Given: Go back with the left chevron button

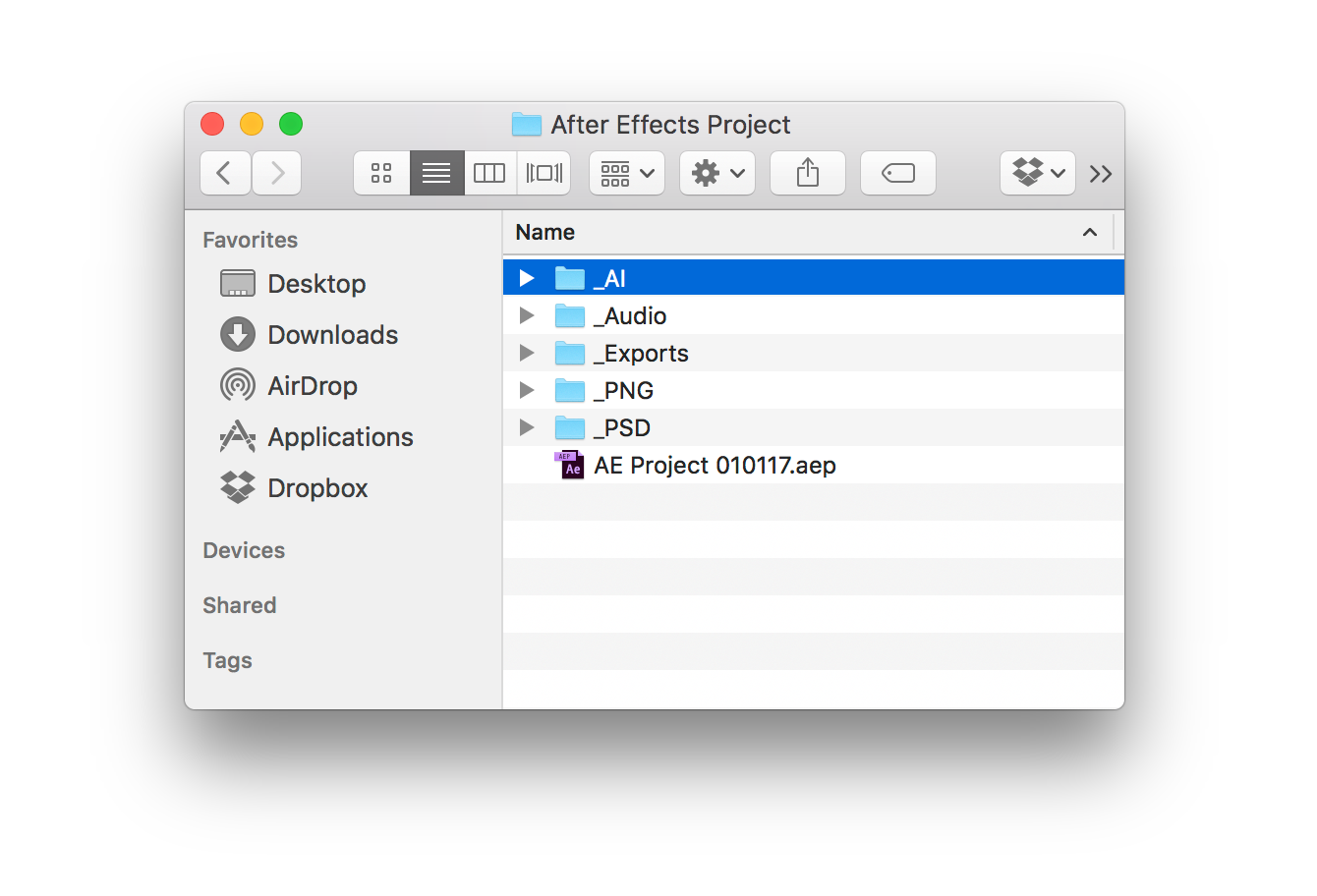Looking at the screenshot, I should [x=225, y=174].
